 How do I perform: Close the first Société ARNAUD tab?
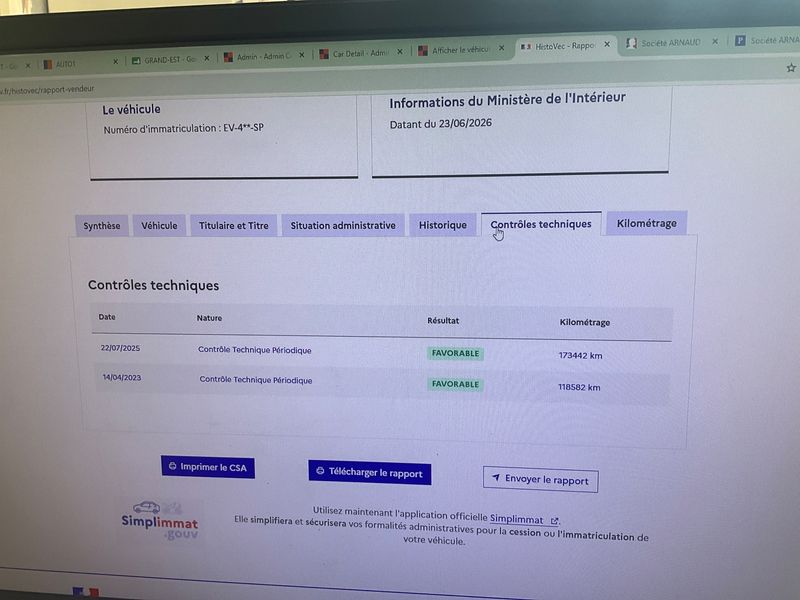coord(715,41)
